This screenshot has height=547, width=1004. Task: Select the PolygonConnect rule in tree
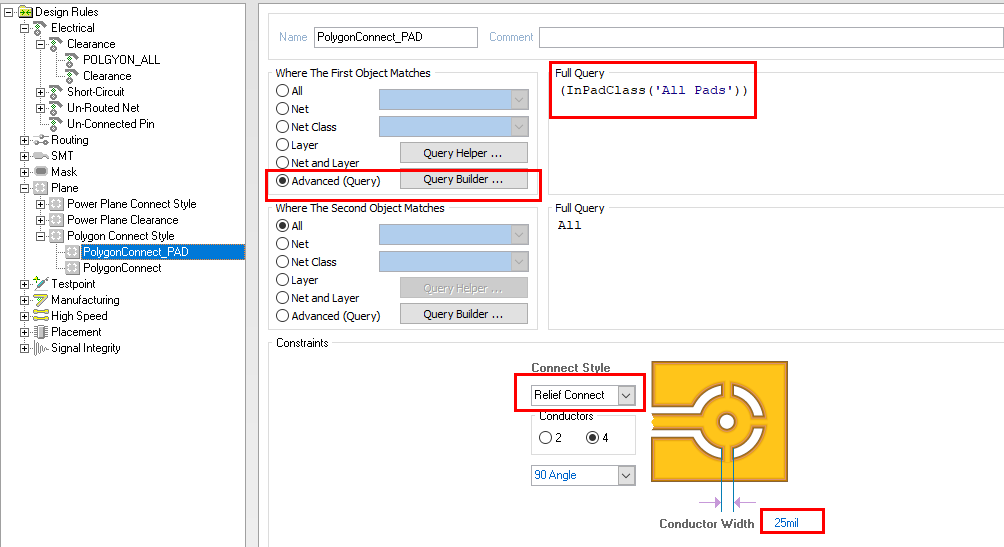tap(122, 268)
